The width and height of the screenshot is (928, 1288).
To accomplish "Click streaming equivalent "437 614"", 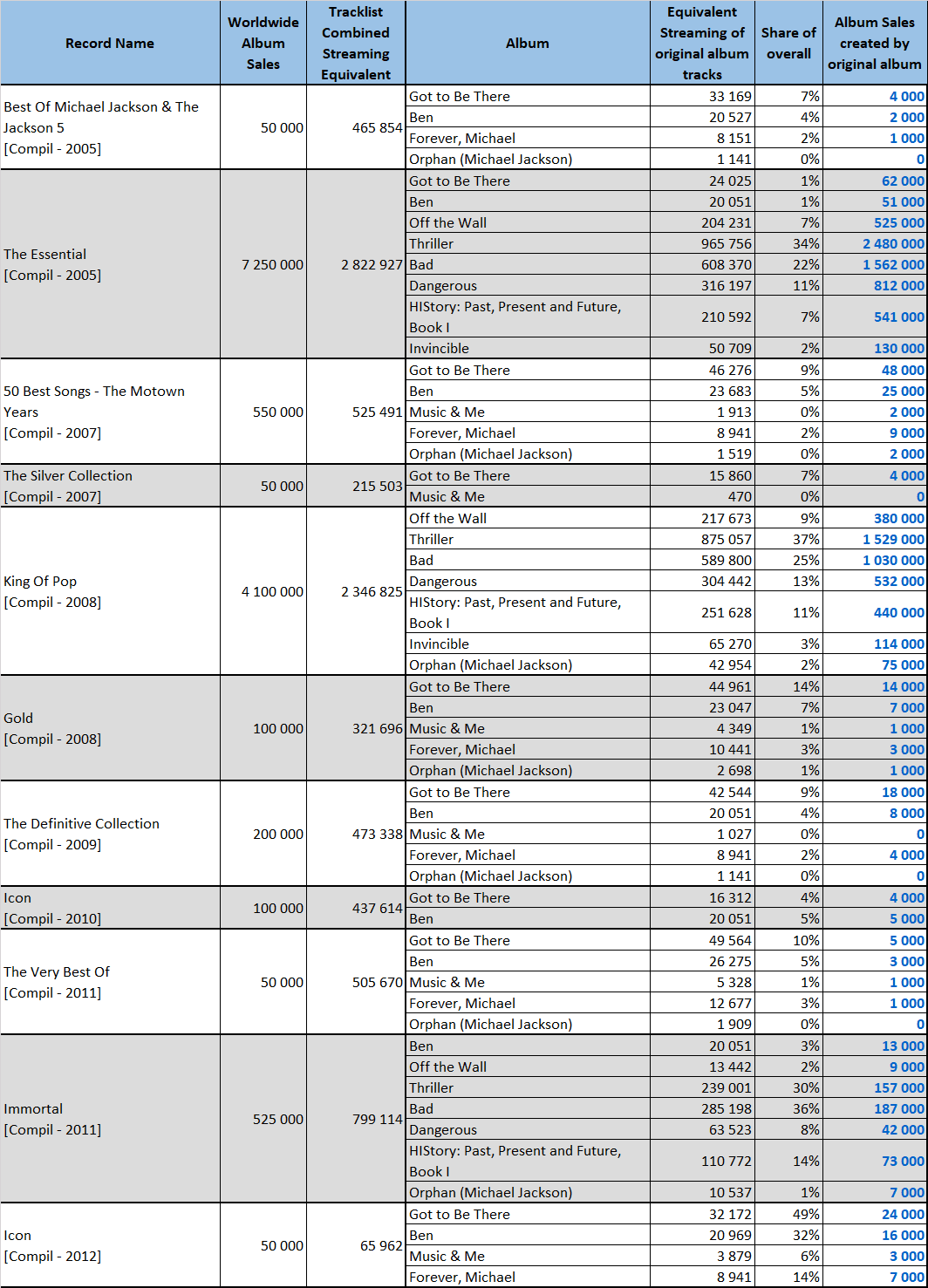I will point(377,908).
